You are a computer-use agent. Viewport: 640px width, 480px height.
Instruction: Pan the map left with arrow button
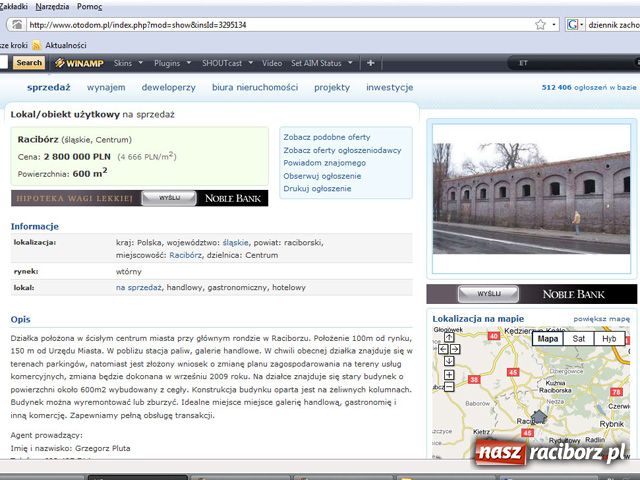coord(441,349)
